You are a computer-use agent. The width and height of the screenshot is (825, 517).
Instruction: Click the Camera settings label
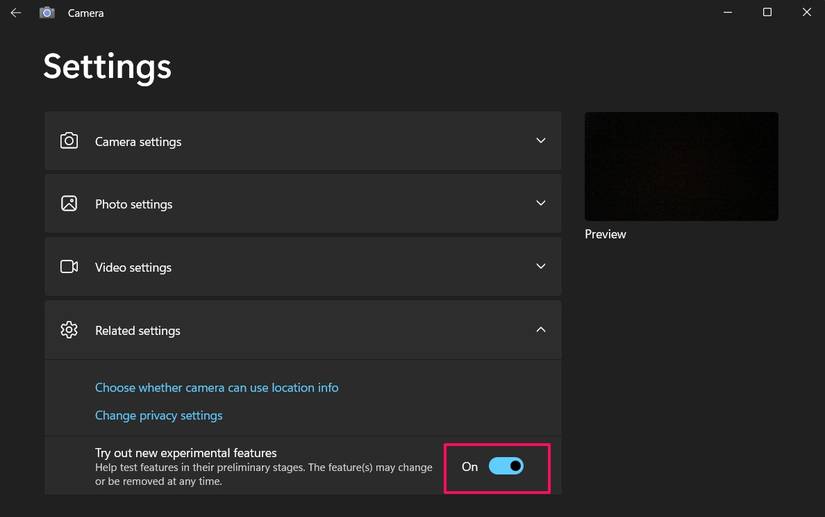(x=138, y=142)
